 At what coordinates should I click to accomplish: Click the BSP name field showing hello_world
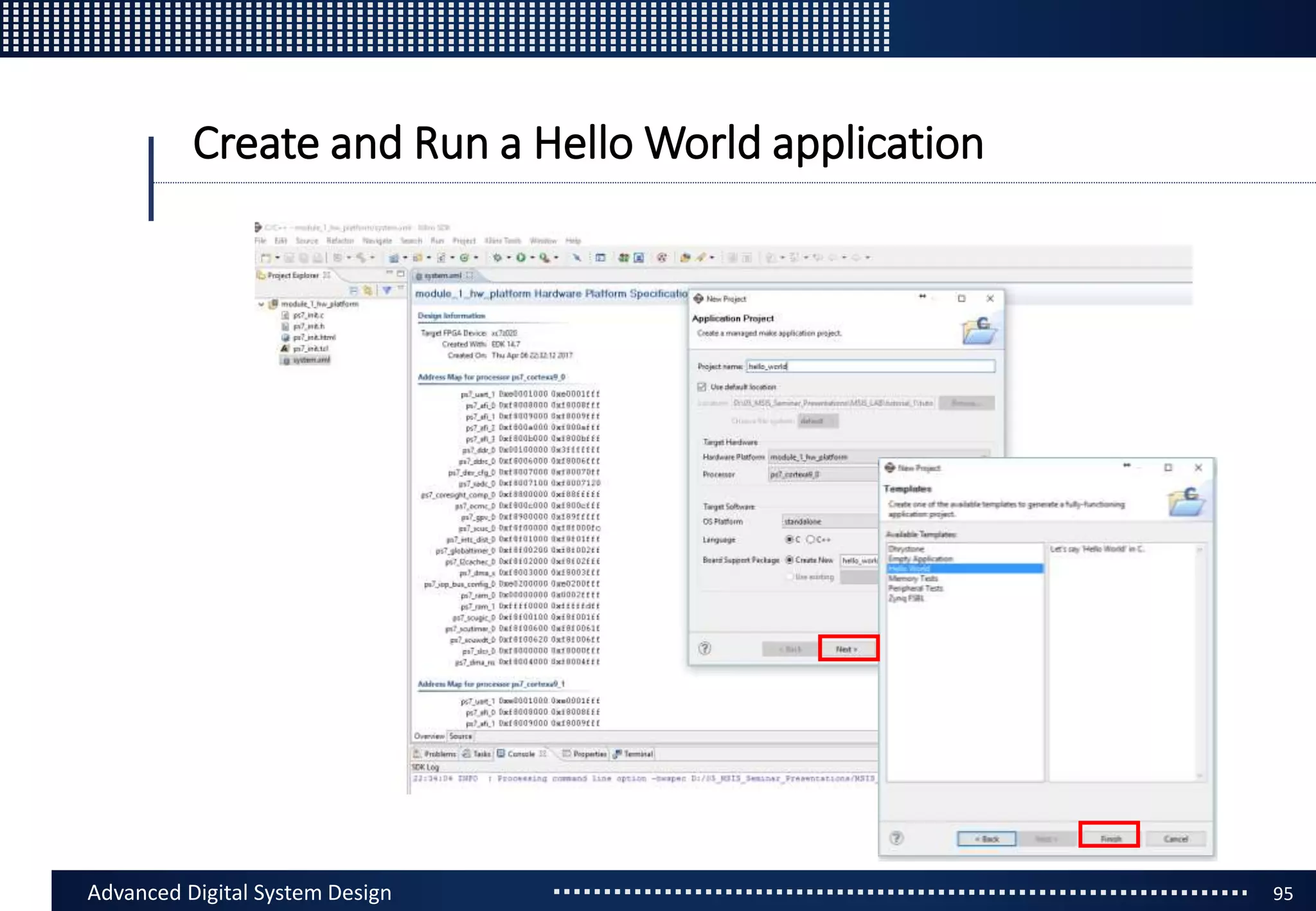point(860,560)
